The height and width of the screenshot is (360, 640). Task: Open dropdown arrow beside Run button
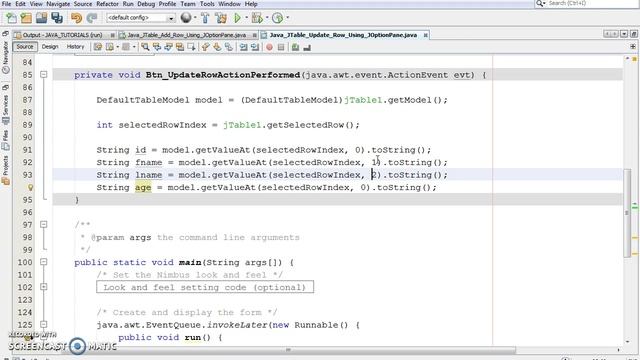coord(246,18)
